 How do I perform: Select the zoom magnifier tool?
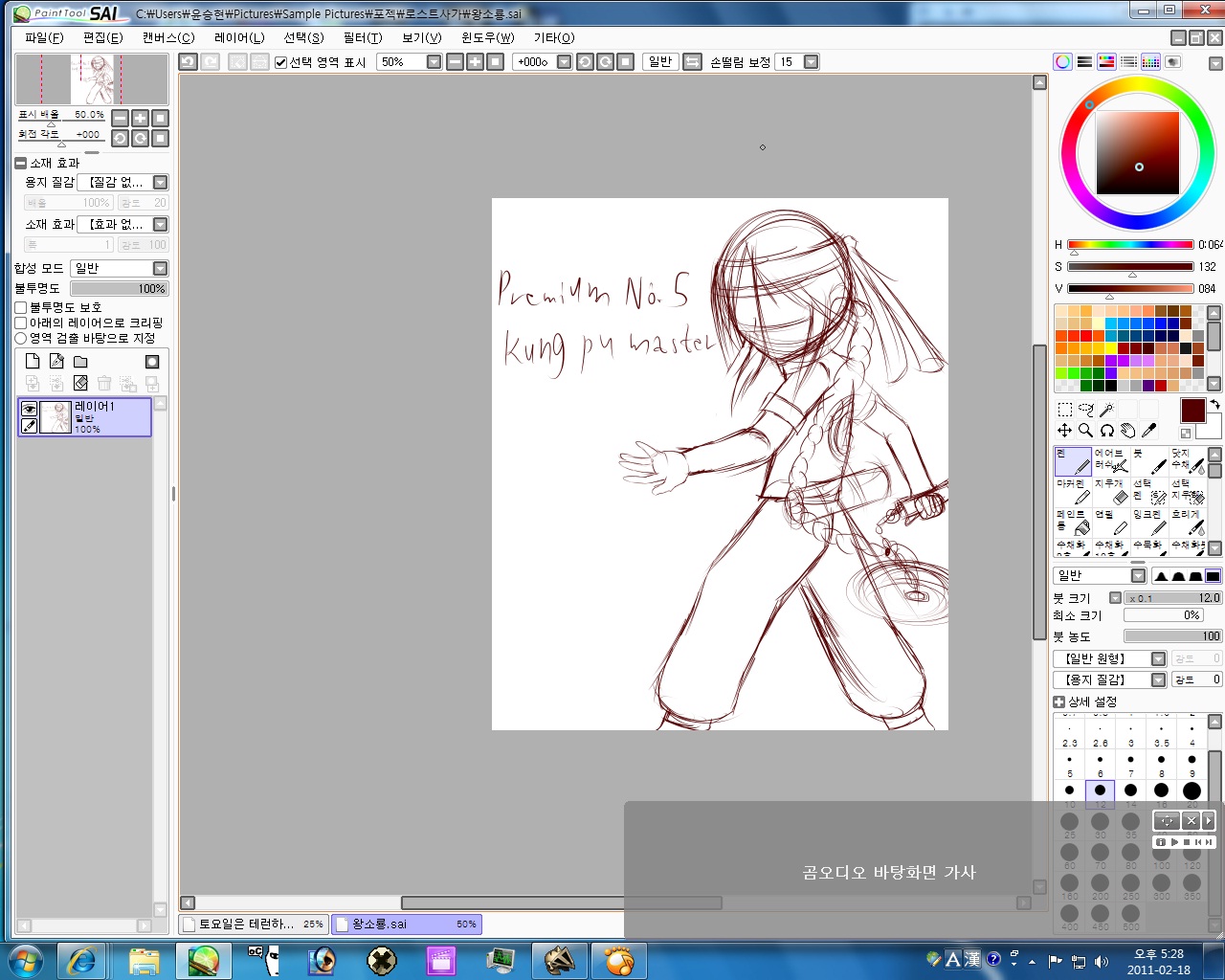(1085, 431)
